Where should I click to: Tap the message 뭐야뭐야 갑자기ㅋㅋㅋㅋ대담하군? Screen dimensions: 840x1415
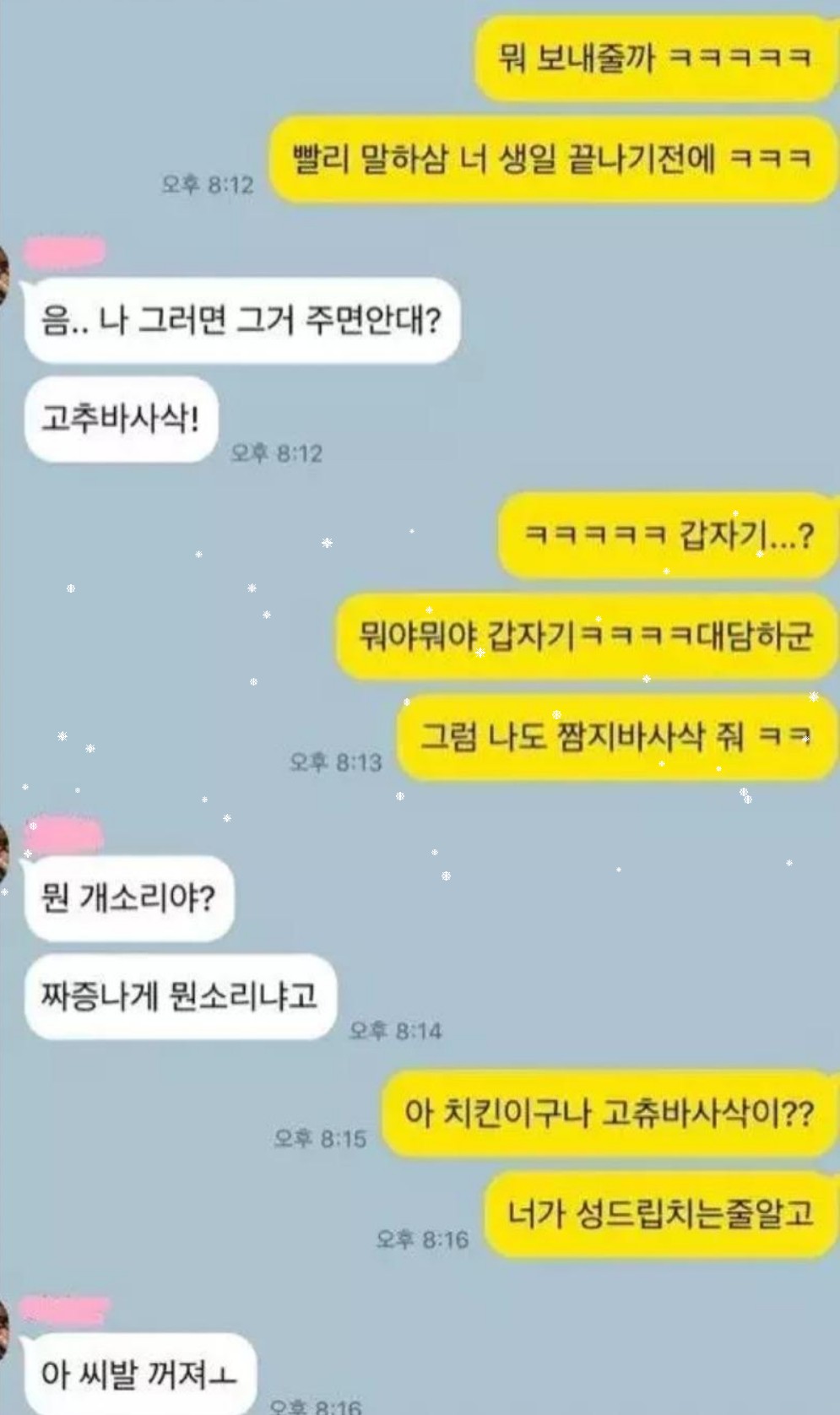click(x=586, y=636)
